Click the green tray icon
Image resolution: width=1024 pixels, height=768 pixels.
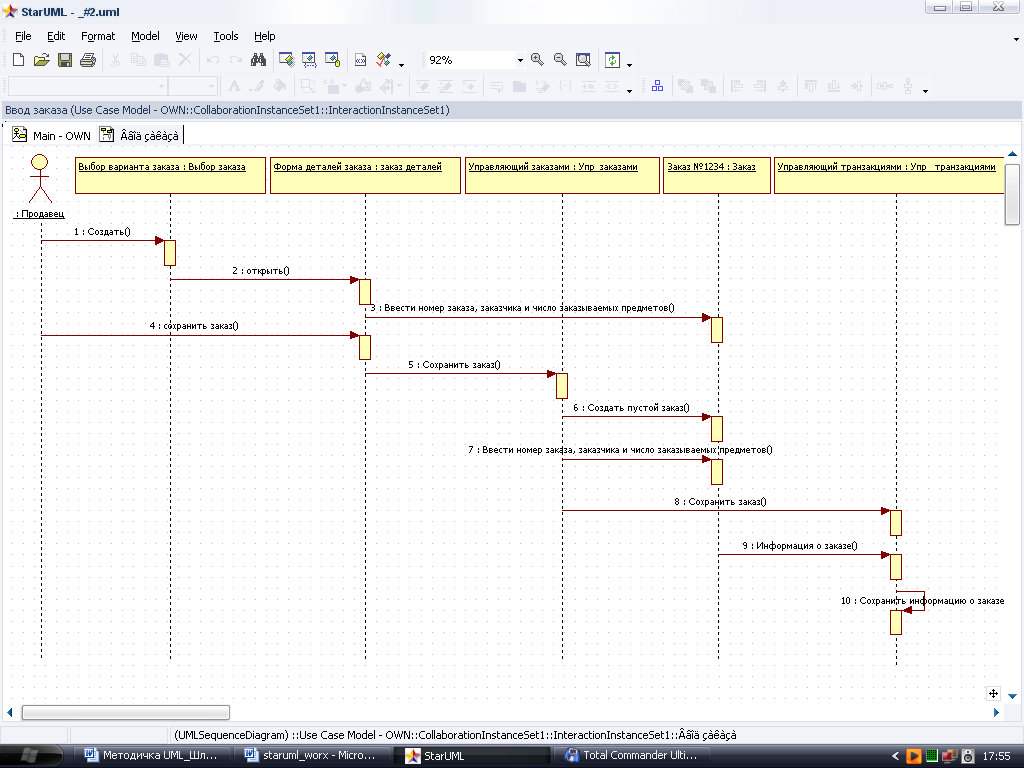click(932, 756)
